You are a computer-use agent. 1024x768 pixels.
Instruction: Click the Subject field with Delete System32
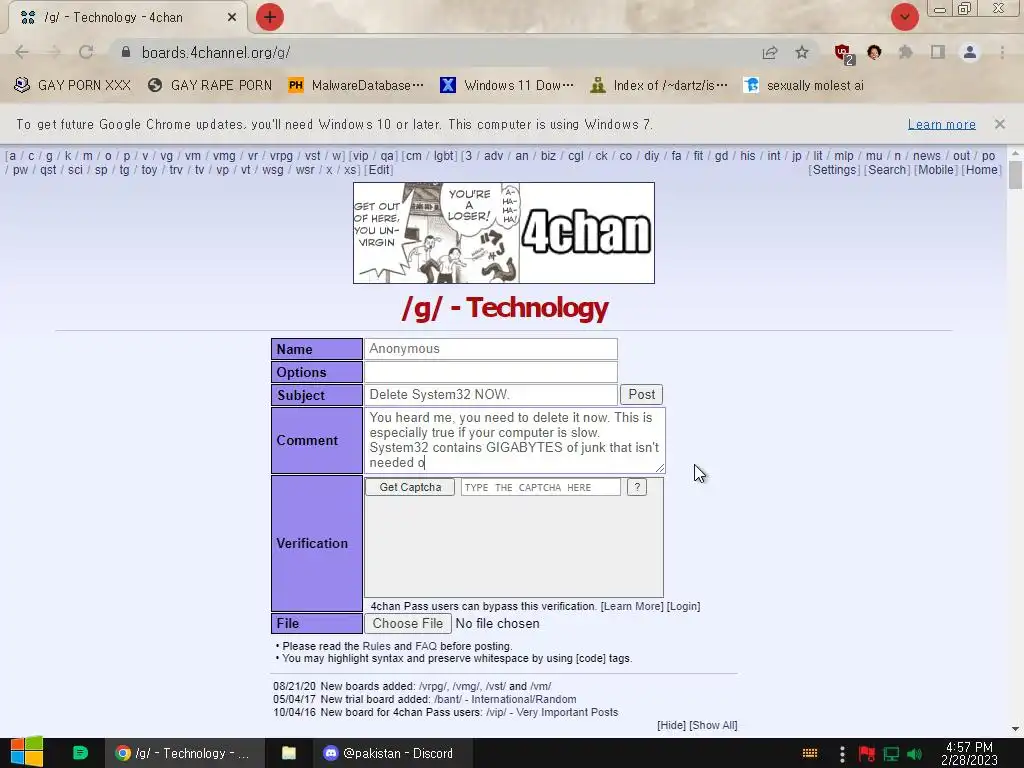(x=490, y=394)
